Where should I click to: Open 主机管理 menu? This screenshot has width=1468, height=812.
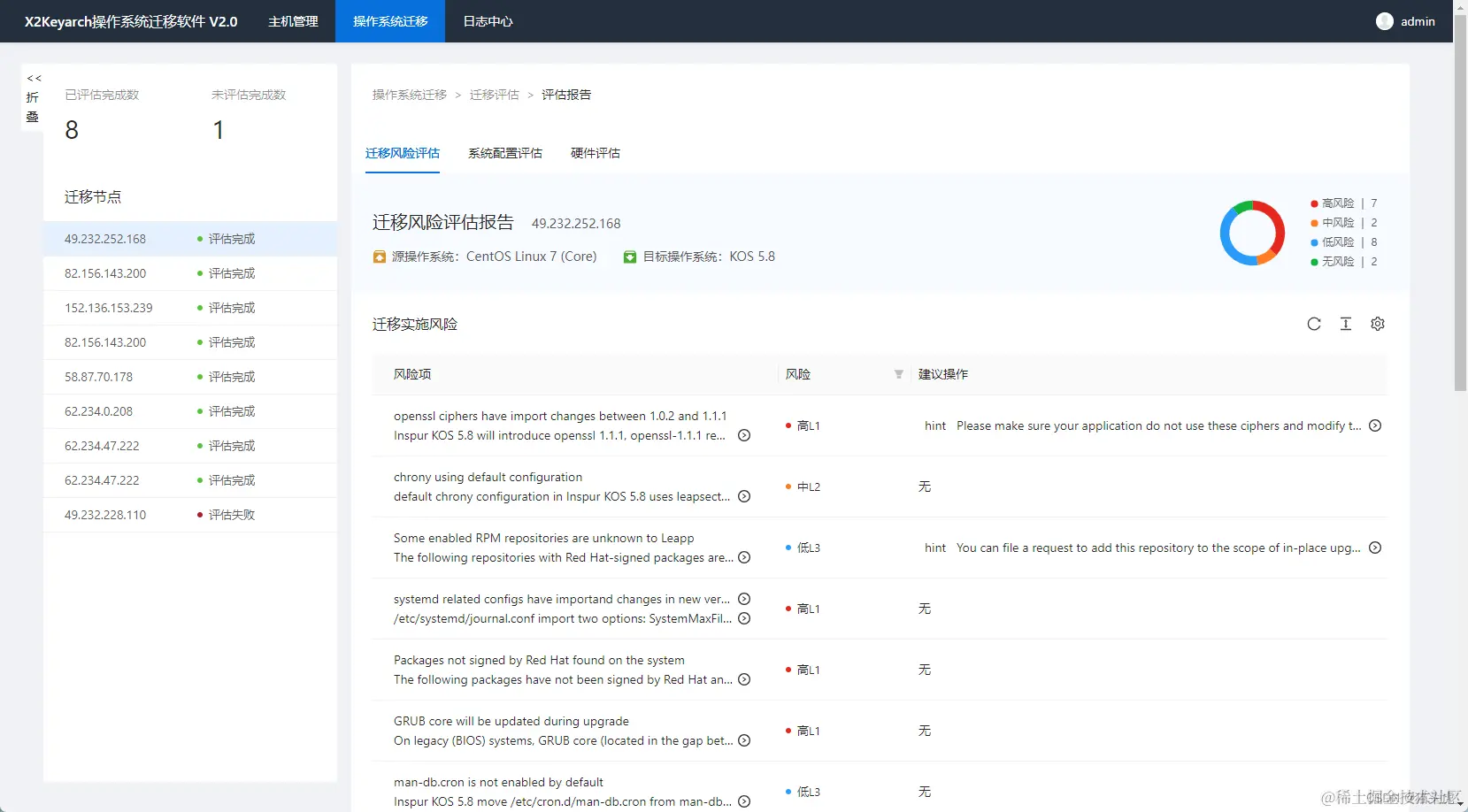click(293, 21)
